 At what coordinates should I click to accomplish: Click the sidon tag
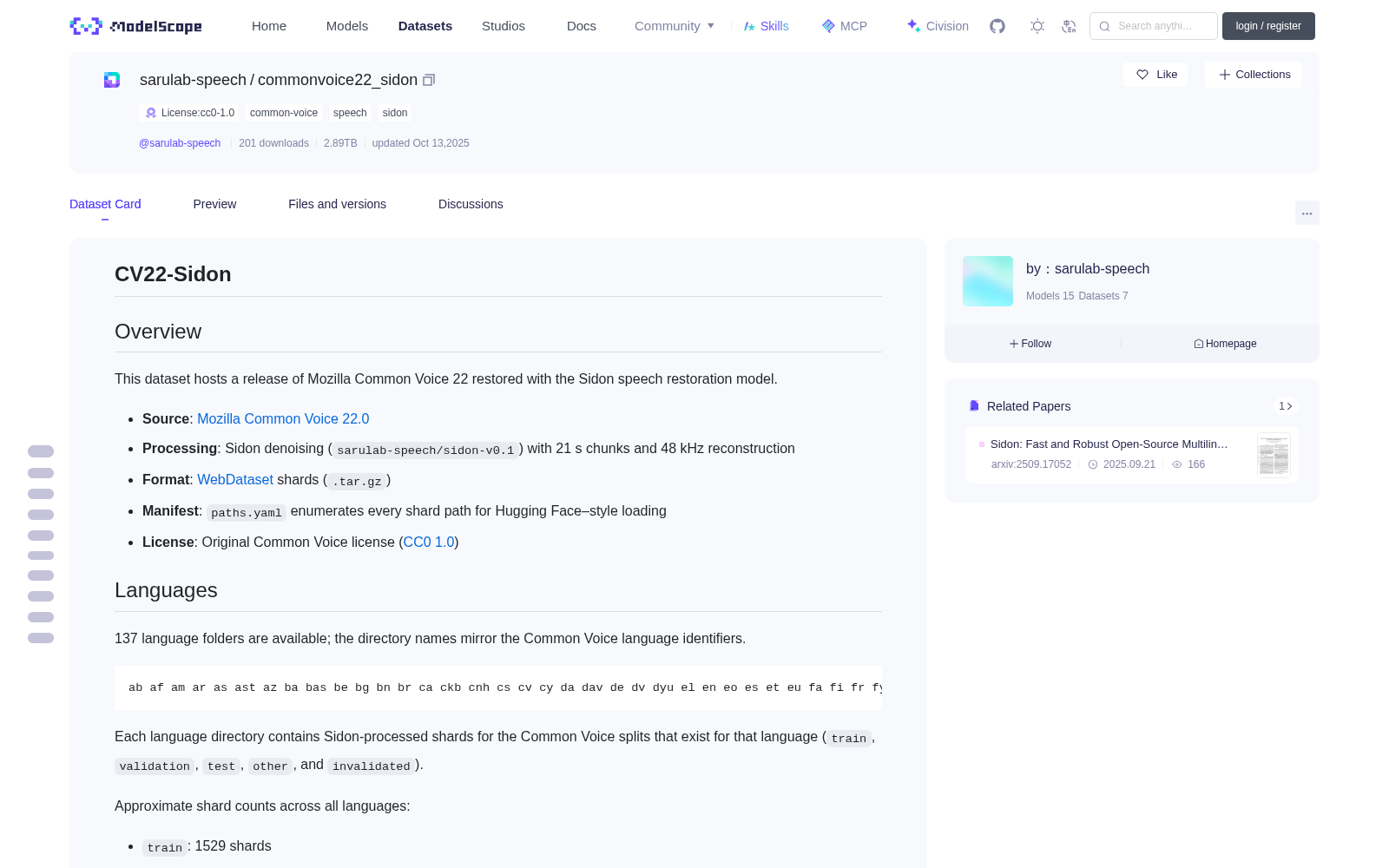click(395, 113)
